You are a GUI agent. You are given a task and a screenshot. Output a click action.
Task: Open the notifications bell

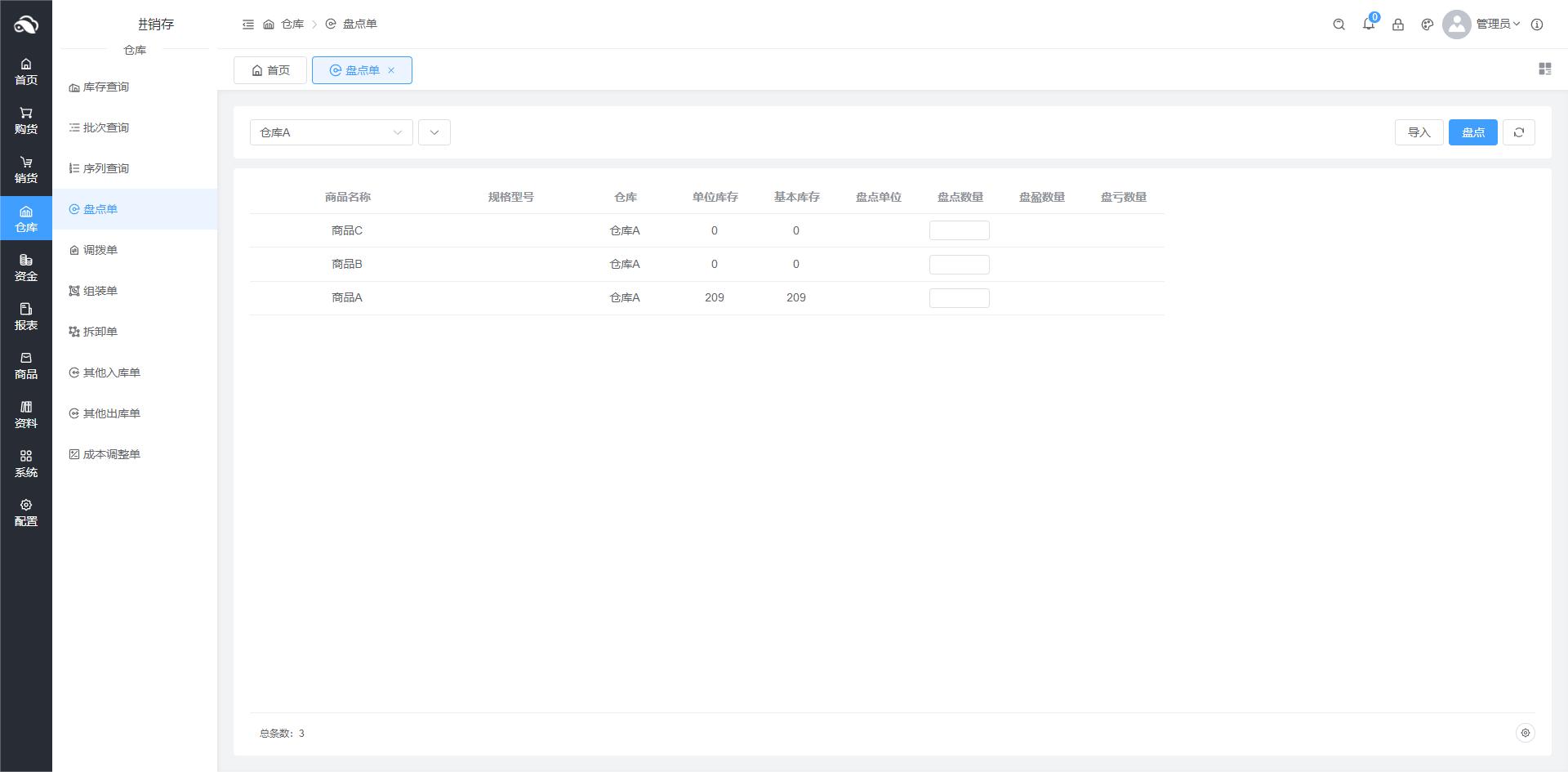click(1369, 25)
